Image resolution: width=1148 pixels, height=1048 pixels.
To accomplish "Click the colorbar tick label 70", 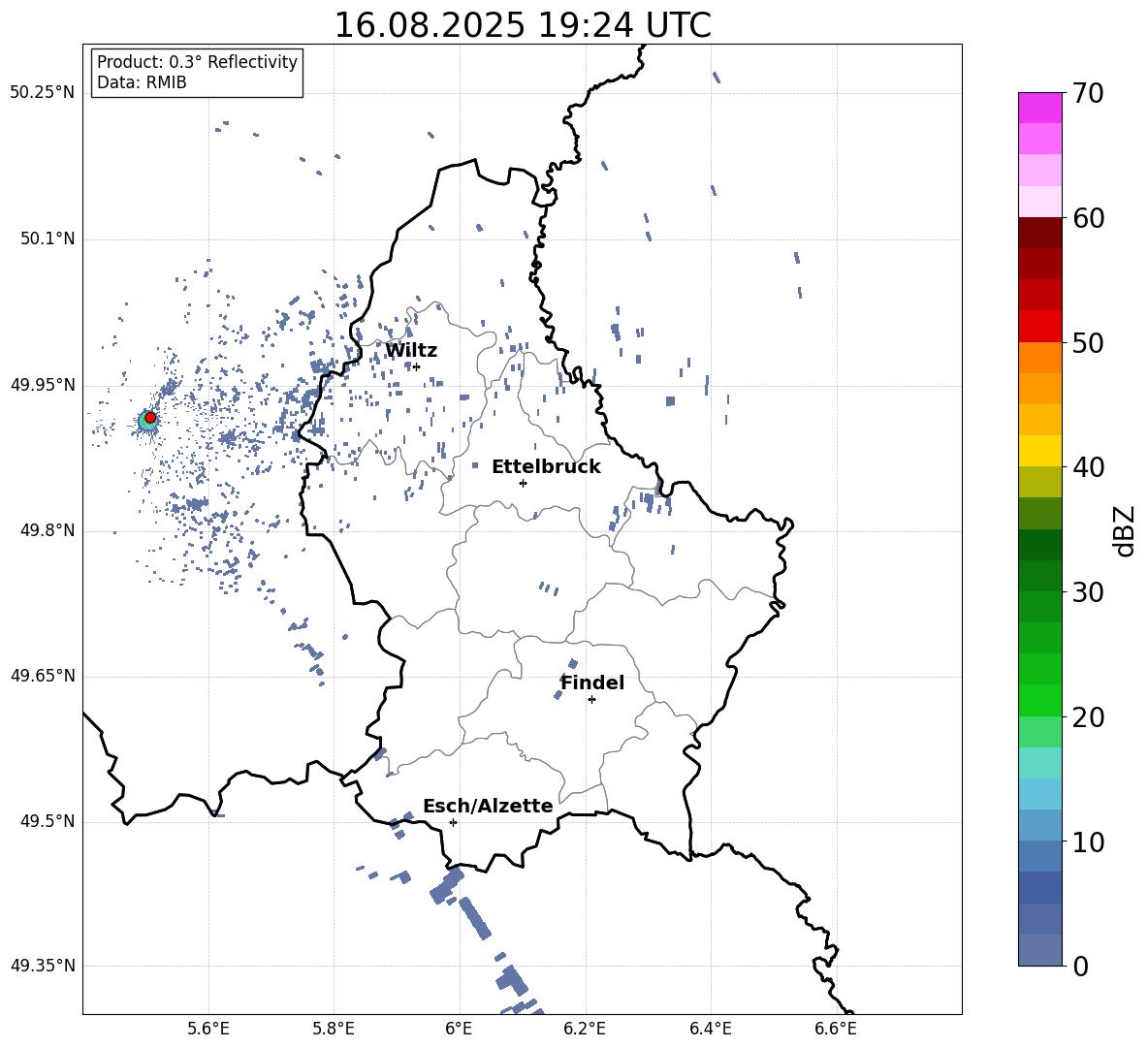I will (x=1088, y=93).
